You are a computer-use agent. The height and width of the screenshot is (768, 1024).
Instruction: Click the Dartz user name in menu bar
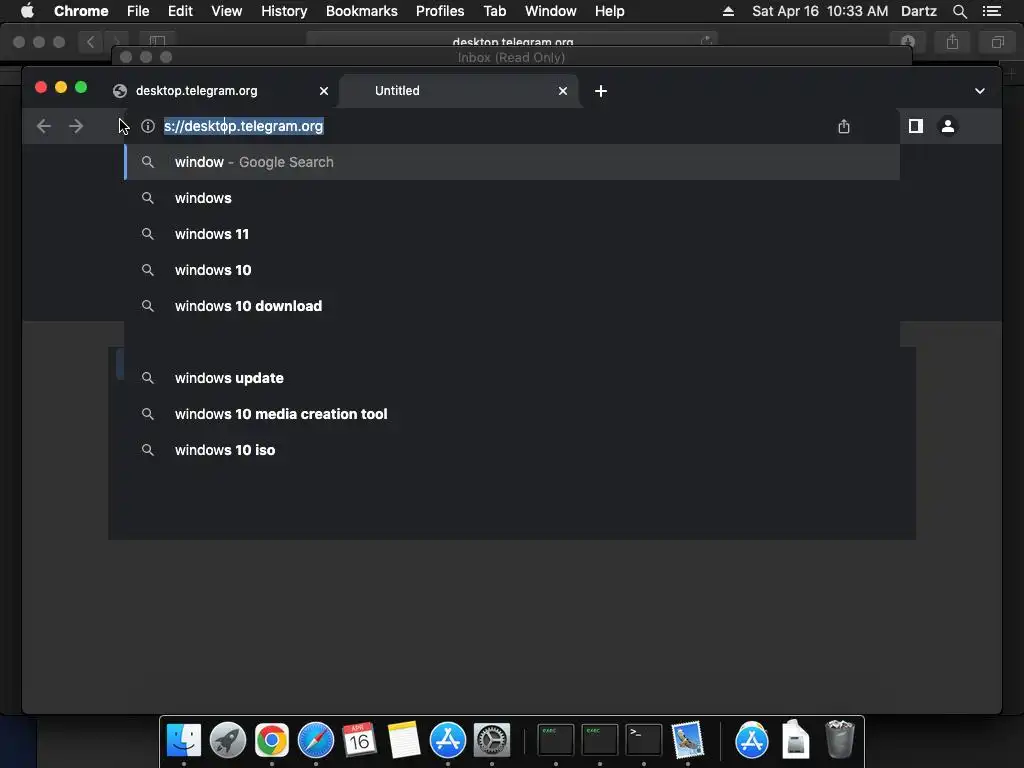point(919,11)
